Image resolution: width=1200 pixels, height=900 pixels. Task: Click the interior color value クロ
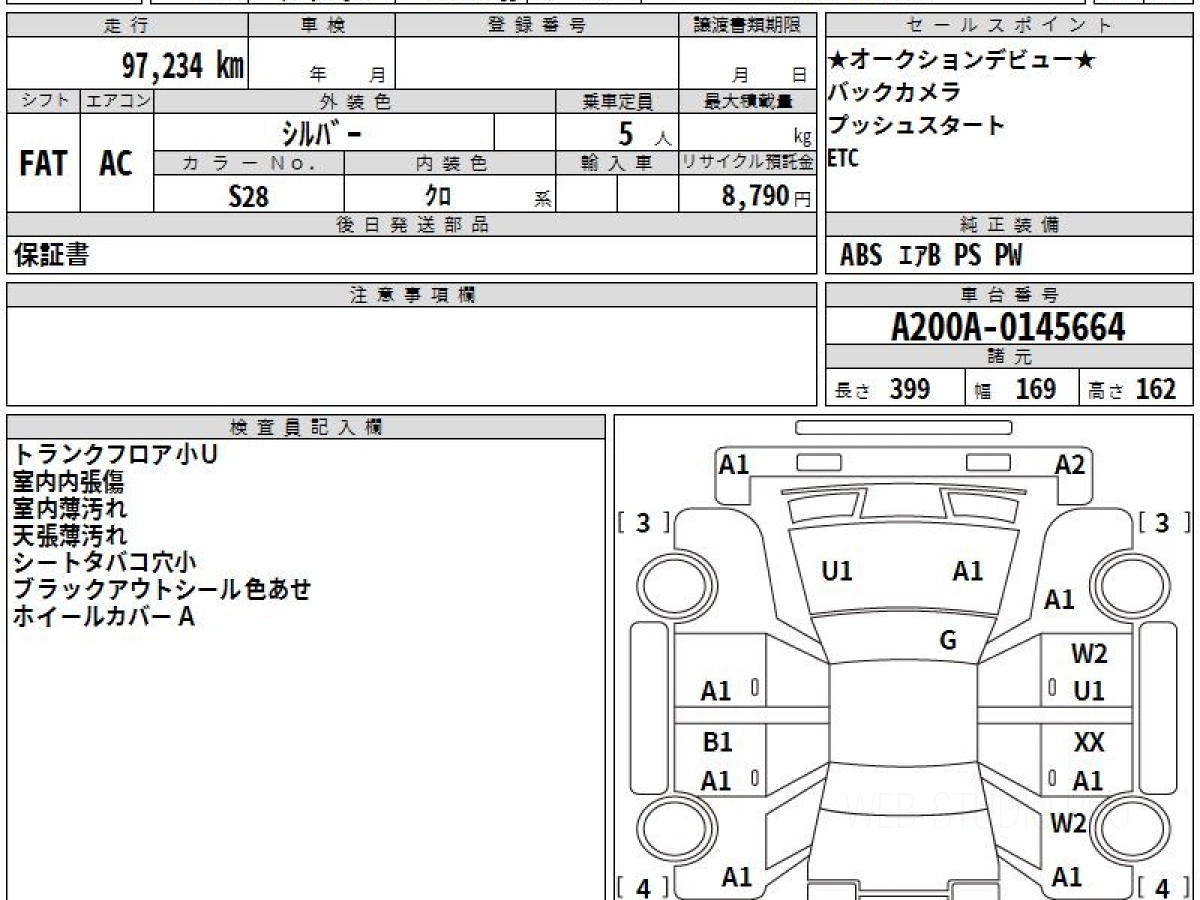[x=437, y=196]
